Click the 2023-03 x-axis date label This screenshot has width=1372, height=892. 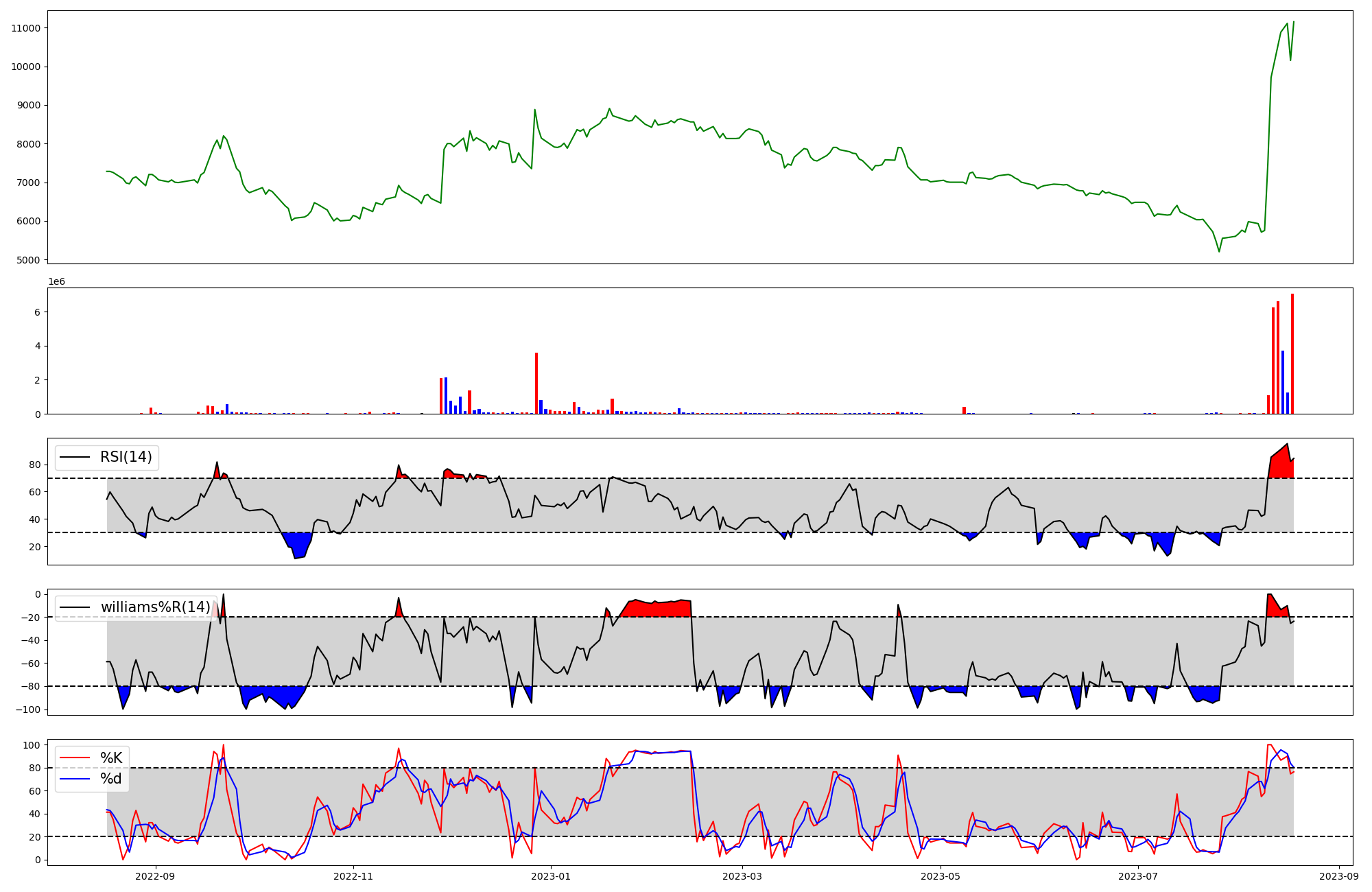click(742, 876)
